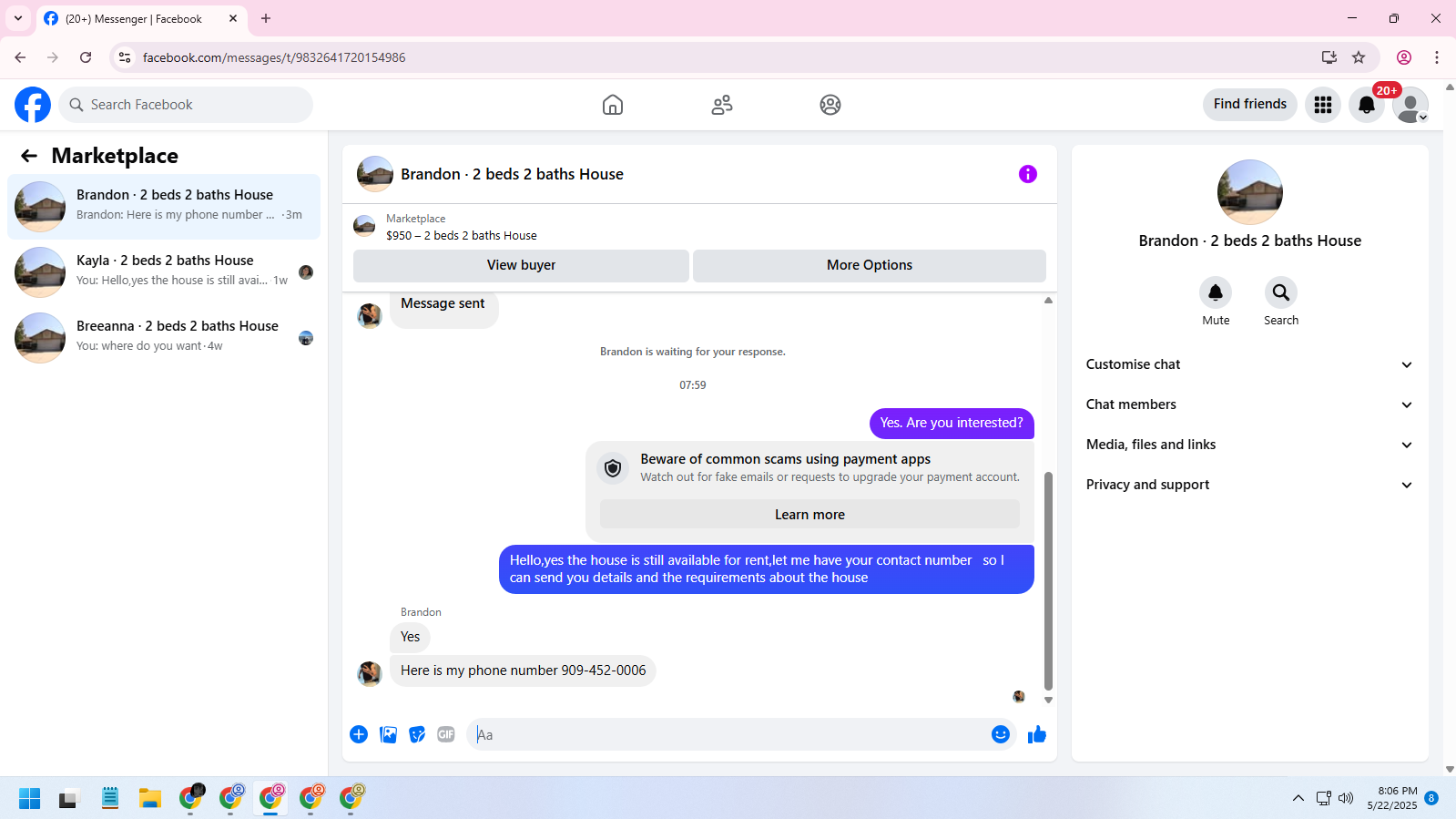Click Learn more about payment scams
This screenshot has width=1456, height=819.
click(809, 515)
